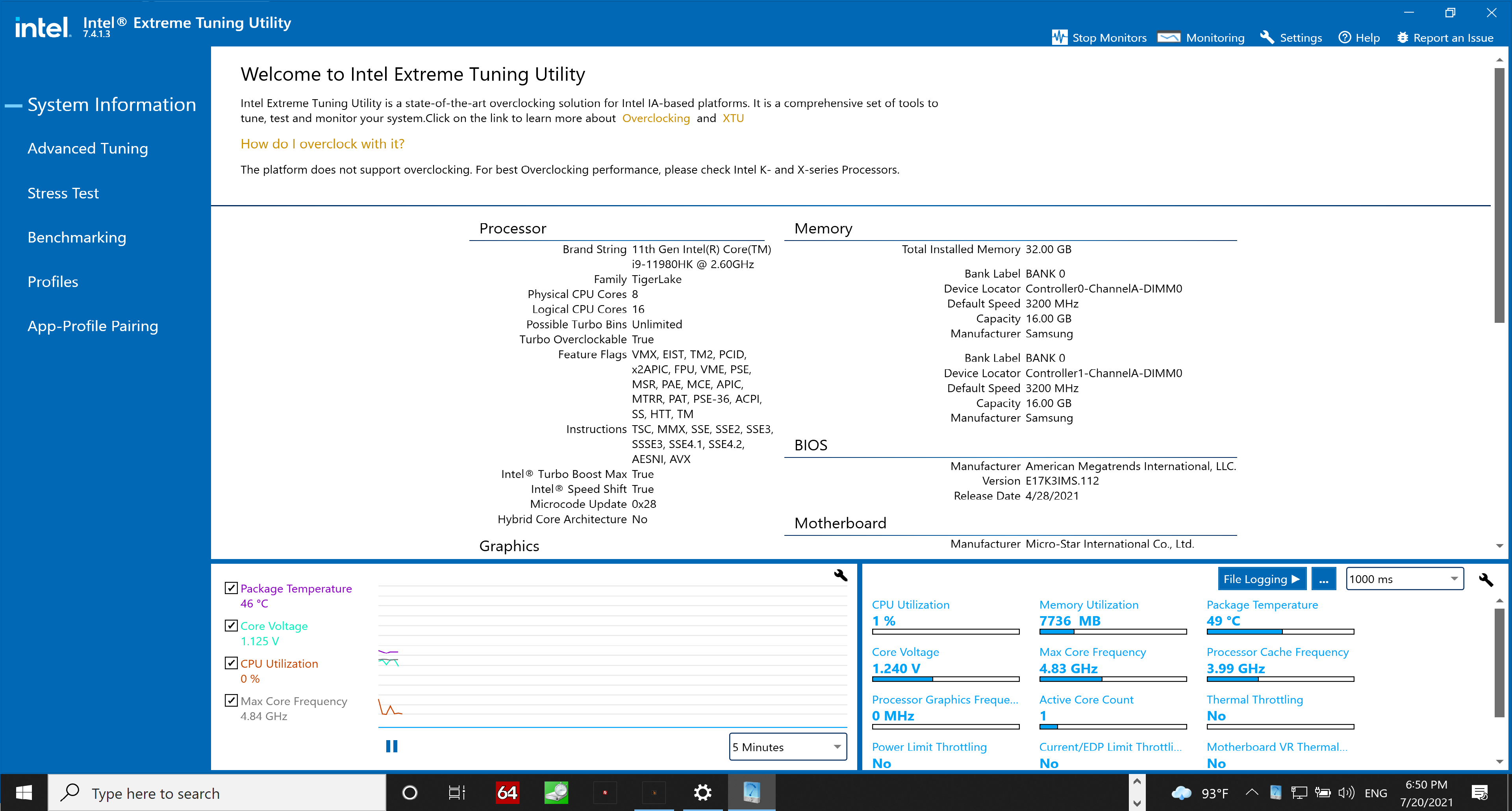
Task: Click the volume speaker tray icon
Action: [1347, 793]
